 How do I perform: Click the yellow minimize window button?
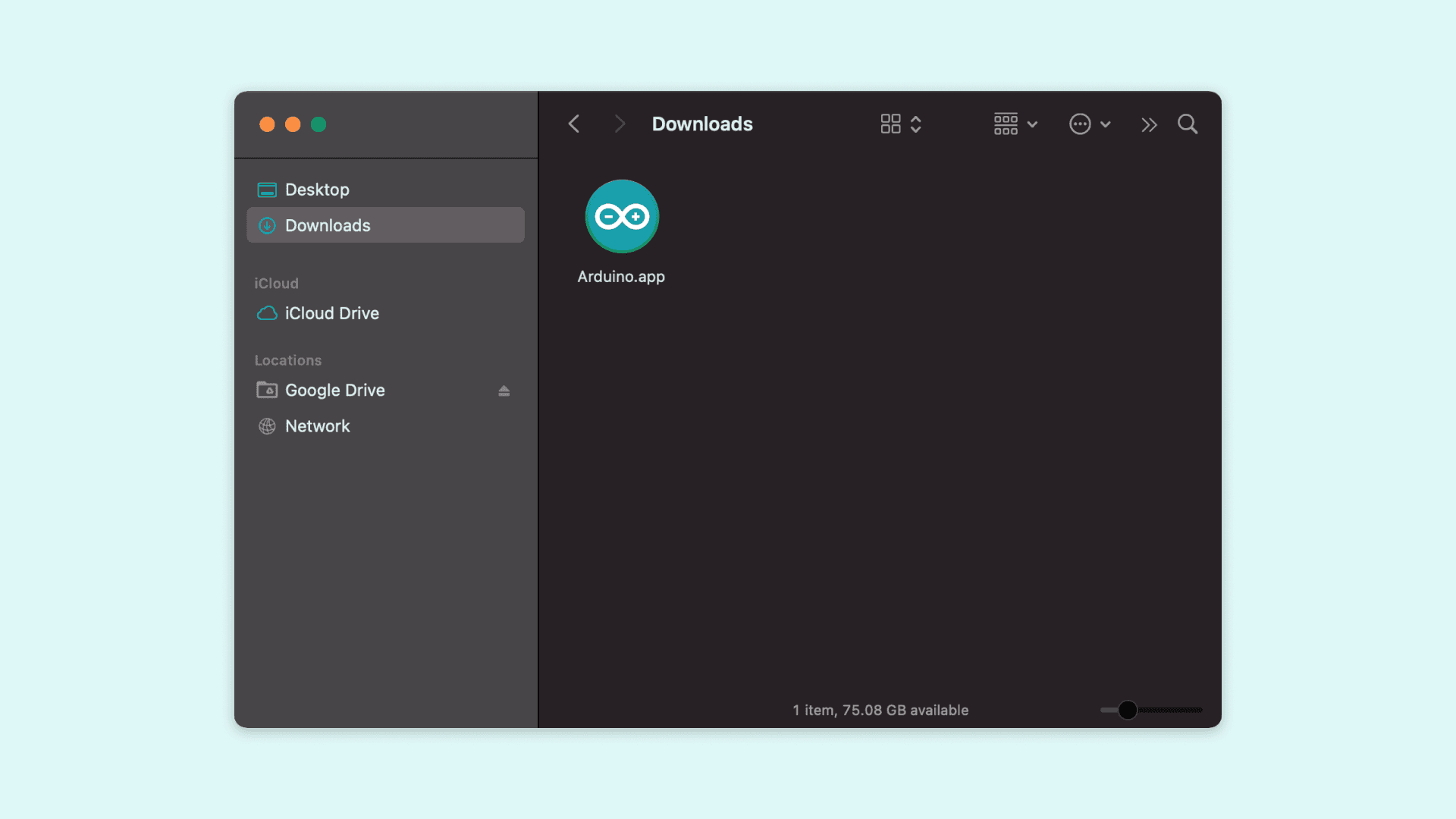pos(293,124)
